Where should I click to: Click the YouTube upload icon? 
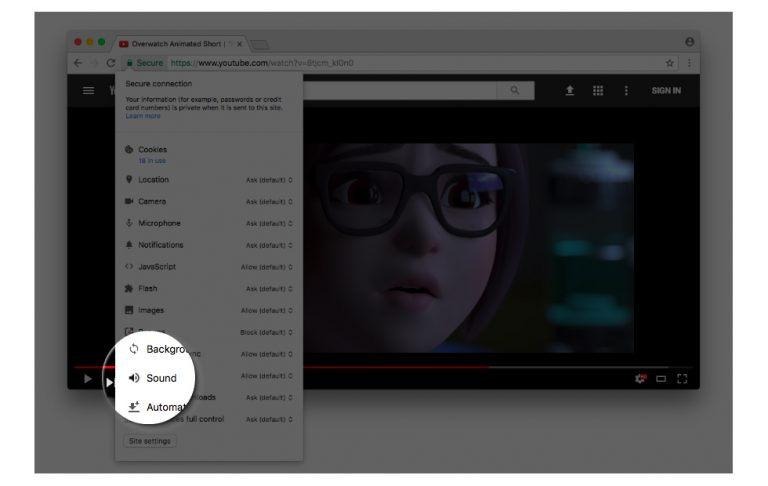click(570, 90)
